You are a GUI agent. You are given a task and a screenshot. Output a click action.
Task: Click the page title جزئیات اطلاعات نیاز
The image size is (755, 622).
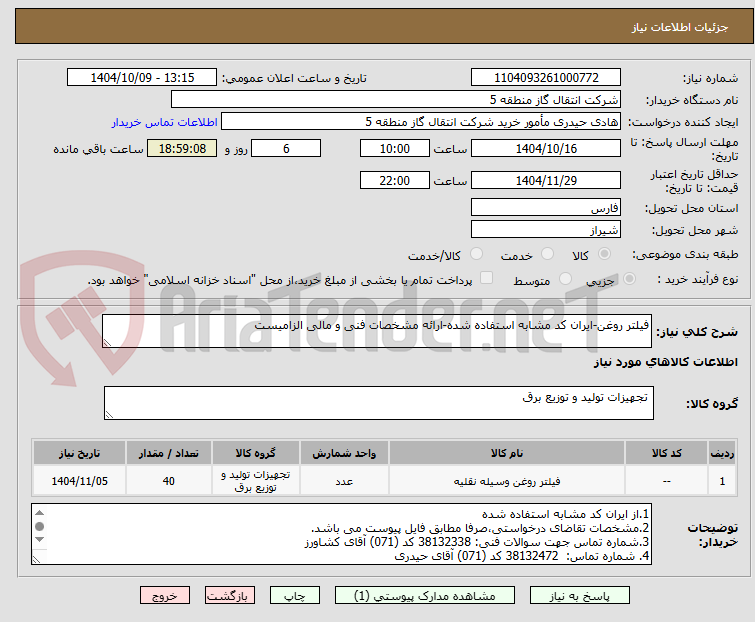(680, 27)
